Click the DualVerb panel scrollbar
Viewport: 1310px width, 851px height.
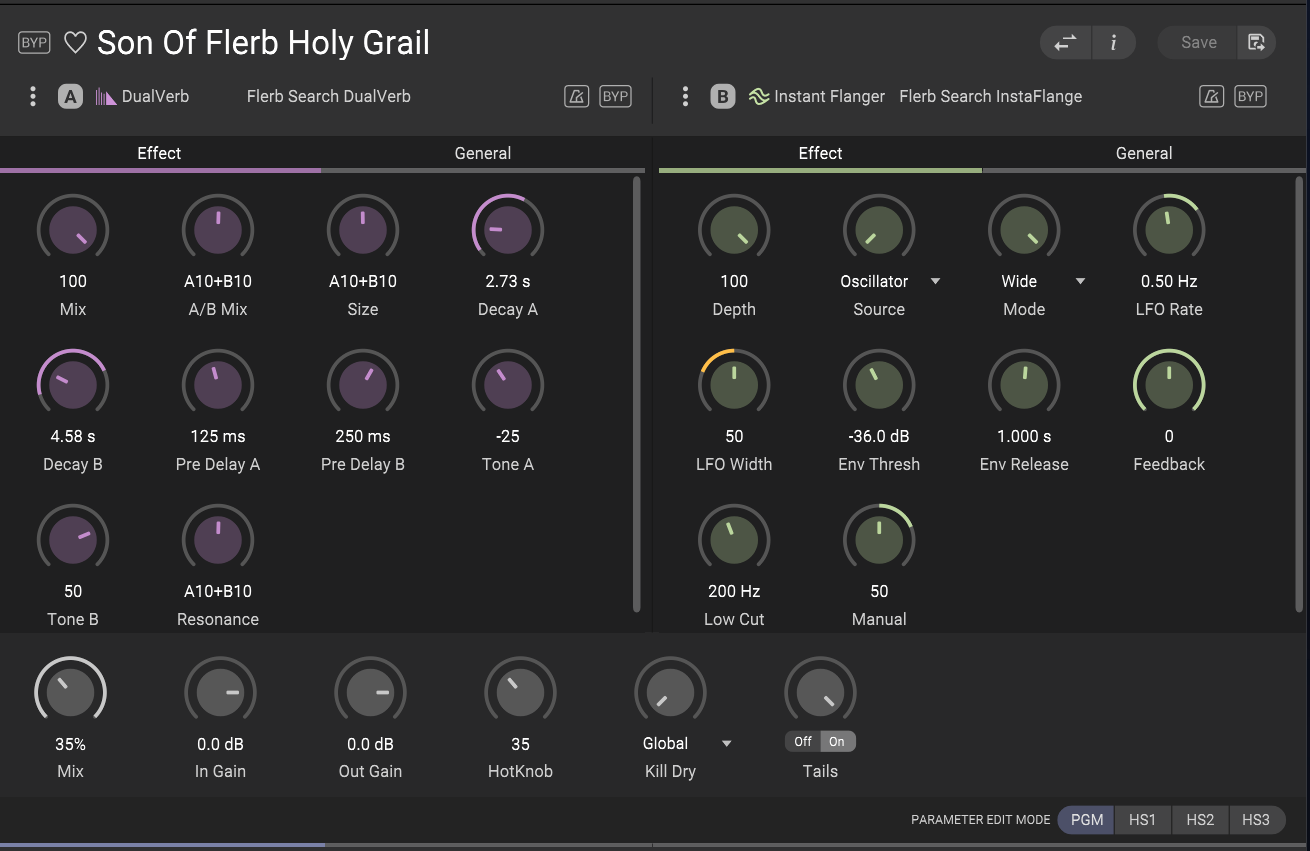[637, 395]
